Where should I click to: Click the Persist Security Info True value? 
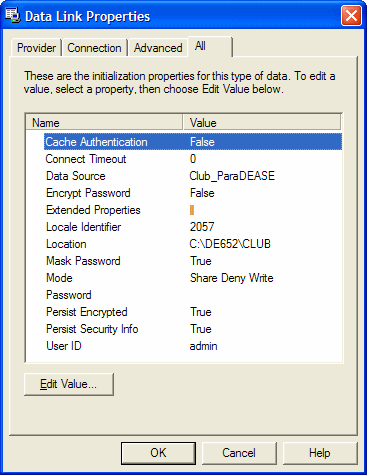tap(201, 329)
